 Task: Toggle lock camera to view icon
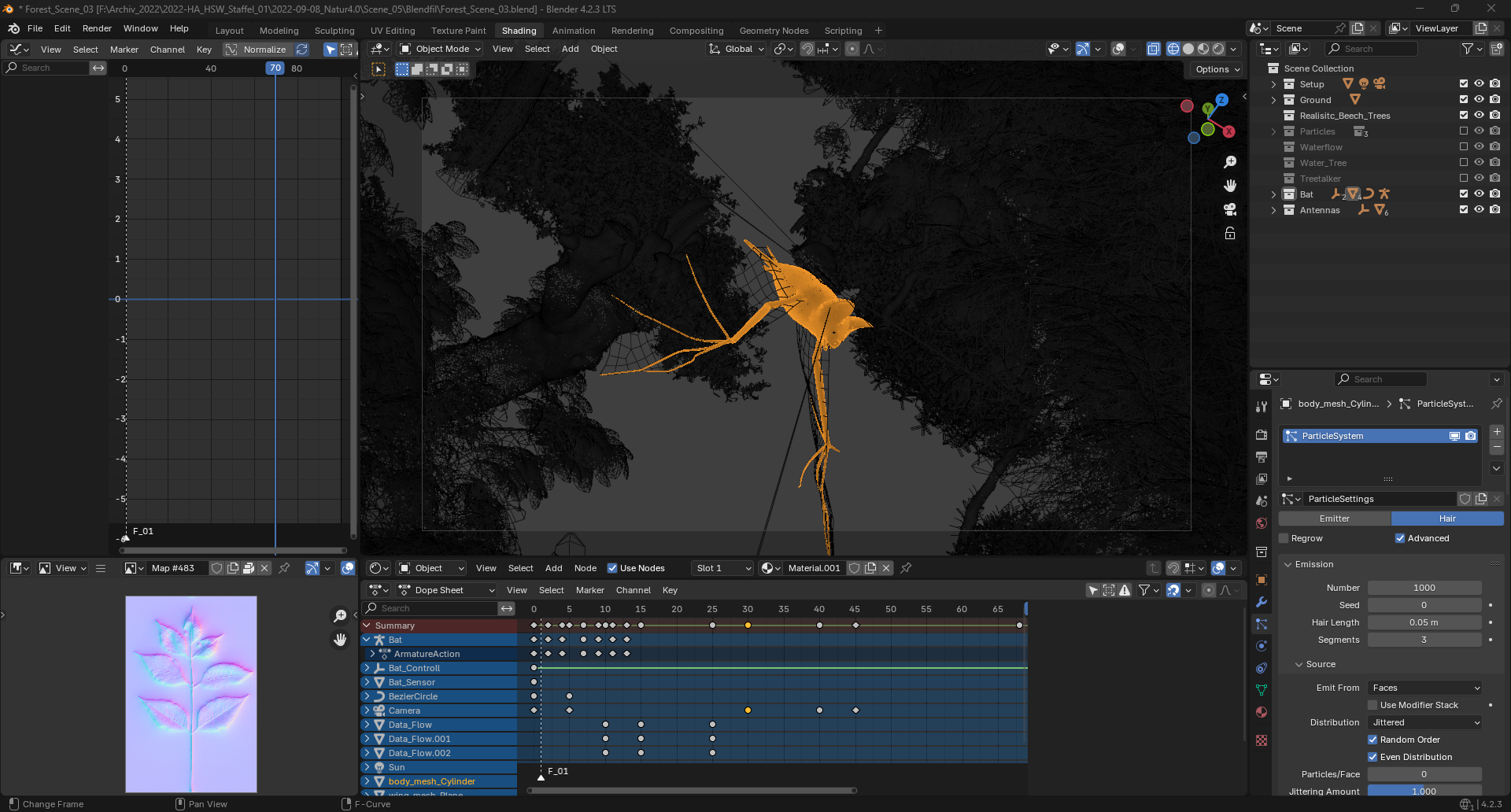pyautogui.click(x=1230, y=233)
